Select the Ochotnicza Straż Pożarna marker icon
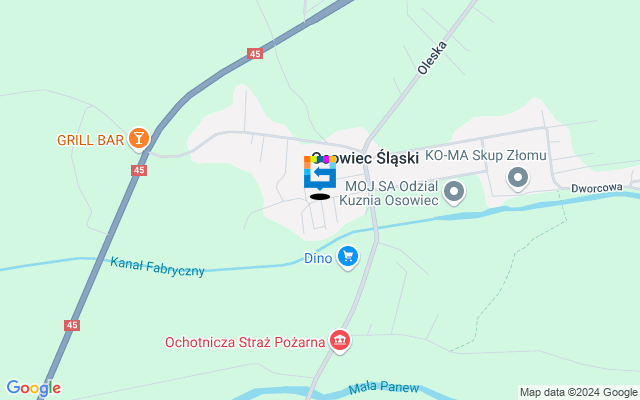Viewport: 640px width, 400px height. [x=340, y=341]
